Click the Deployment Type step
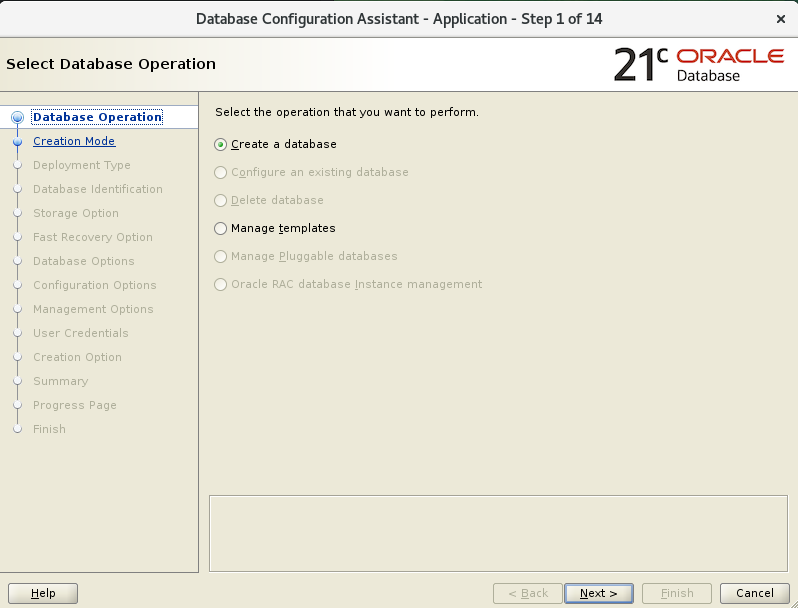The height and width of the screenshot is (608, 798). click(82, 165)
